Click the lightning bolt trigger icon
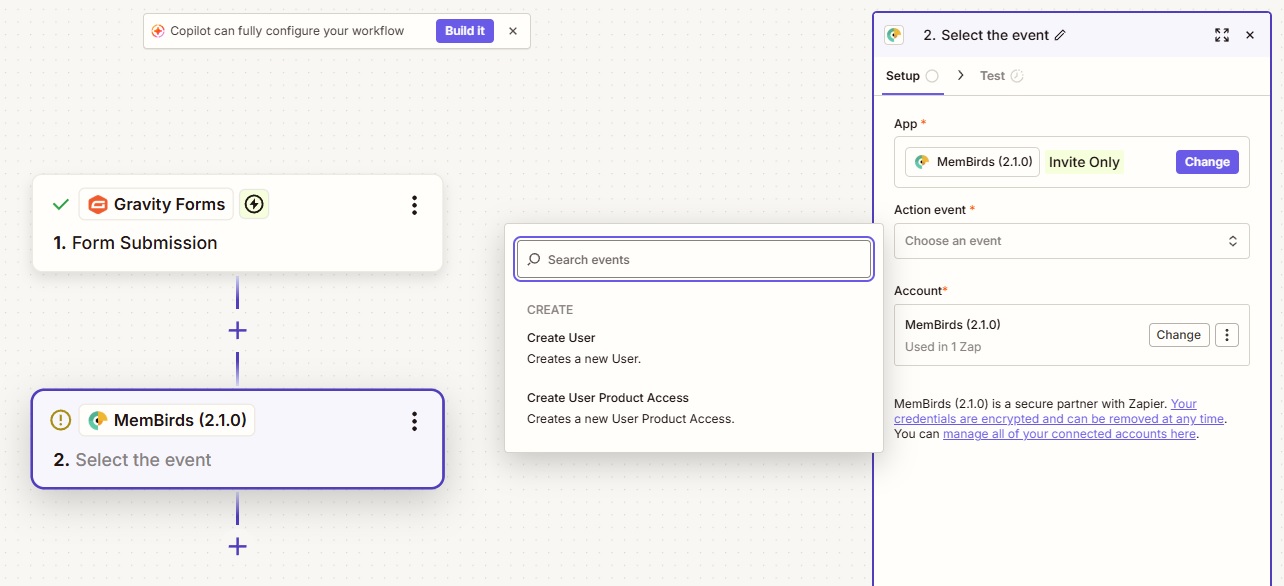The width and height of the screenshot is (1284, 586). (254, 205)
